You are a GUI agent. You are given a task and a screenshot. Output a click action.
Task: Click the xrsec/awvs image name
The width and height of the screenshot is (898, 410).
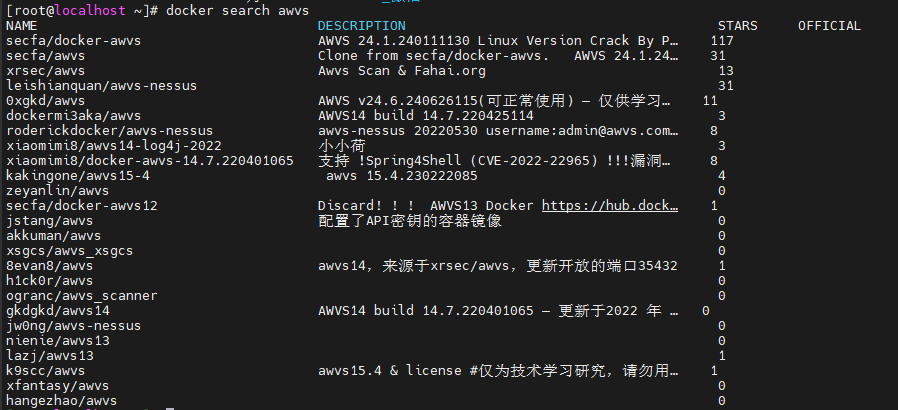coord(45,70)
